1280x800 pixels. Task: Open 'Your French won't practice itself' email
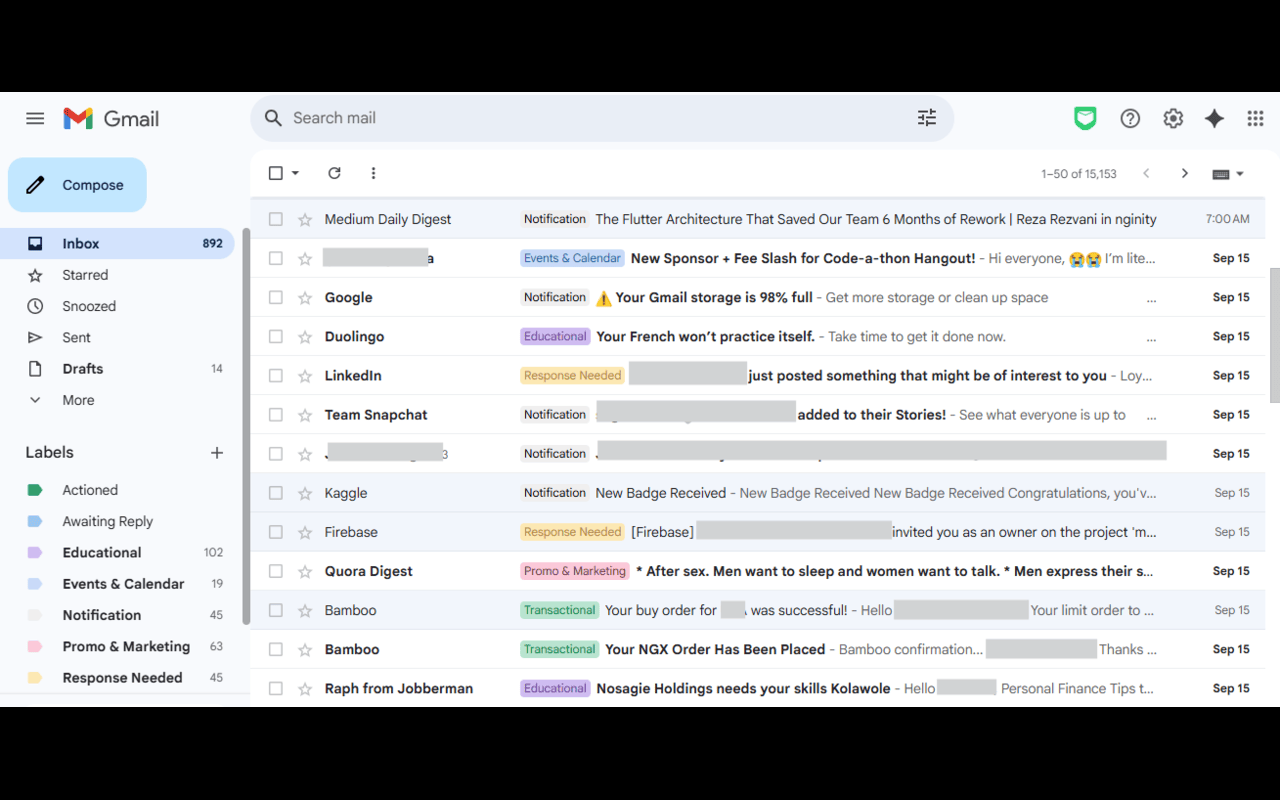pyautogui.click(x=757, y=336)
